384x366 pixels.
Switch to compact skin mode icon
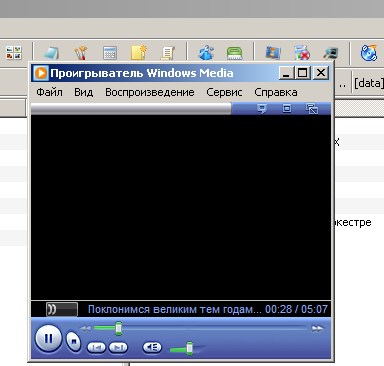[x=312, y=109]
